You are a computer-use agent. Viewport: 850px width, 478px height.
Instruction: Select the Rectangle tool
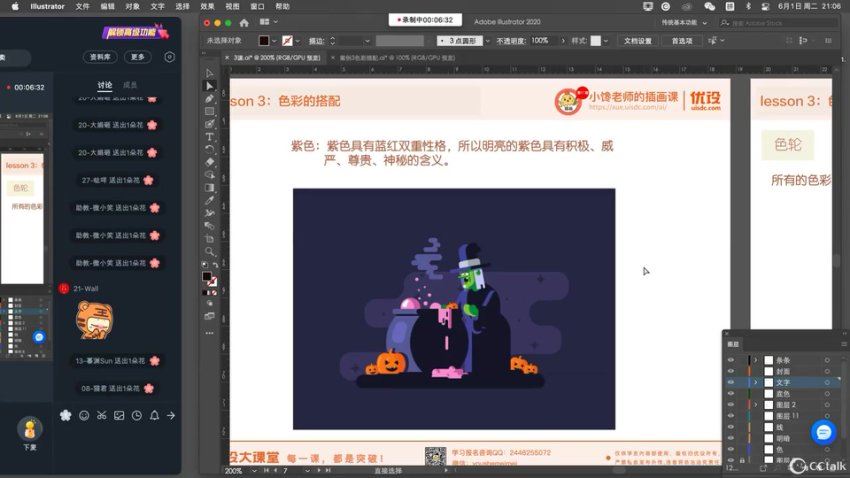coord(209,111)
